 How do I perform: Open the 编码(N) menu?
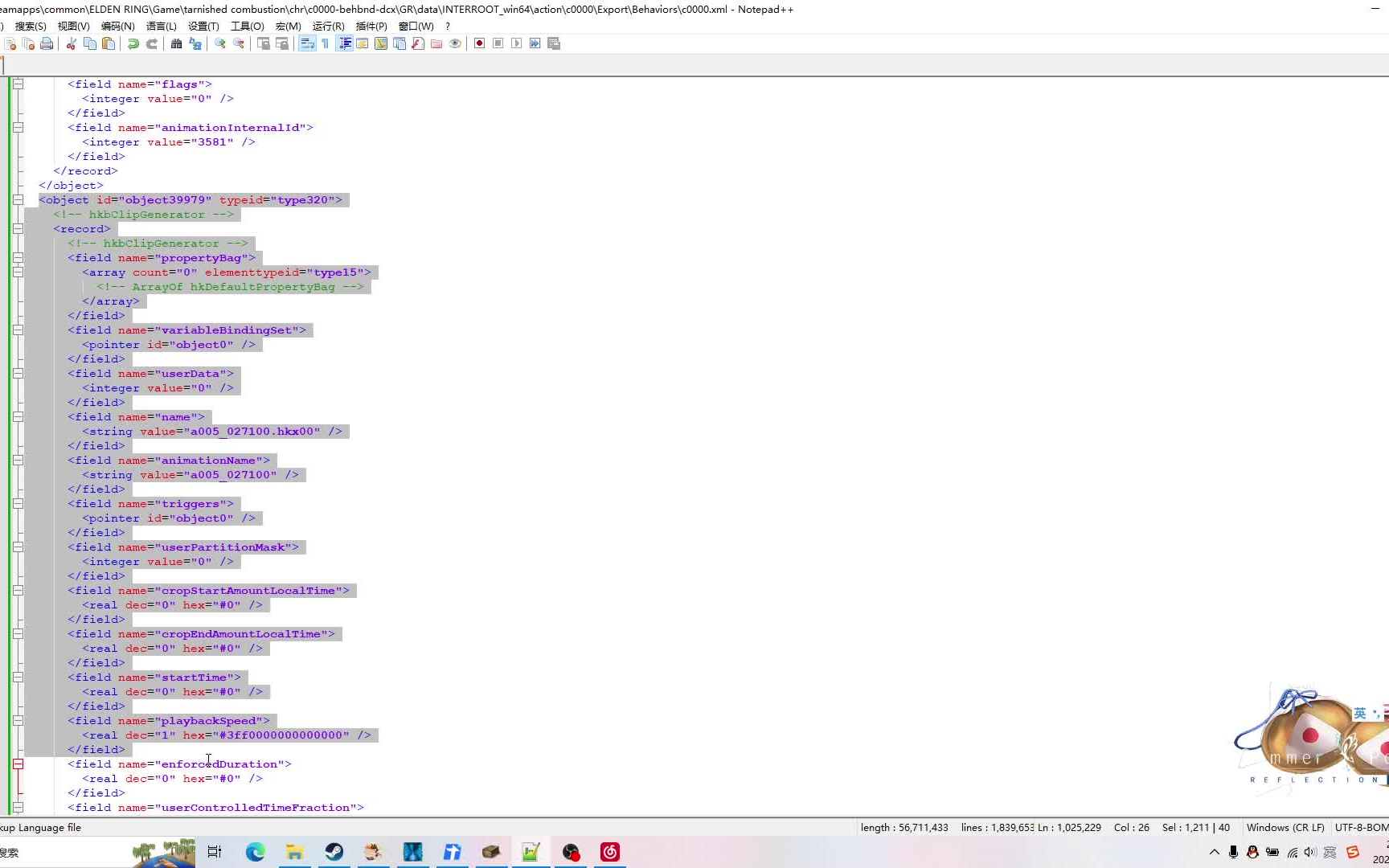pyautogui.click(x=117, y=27)
